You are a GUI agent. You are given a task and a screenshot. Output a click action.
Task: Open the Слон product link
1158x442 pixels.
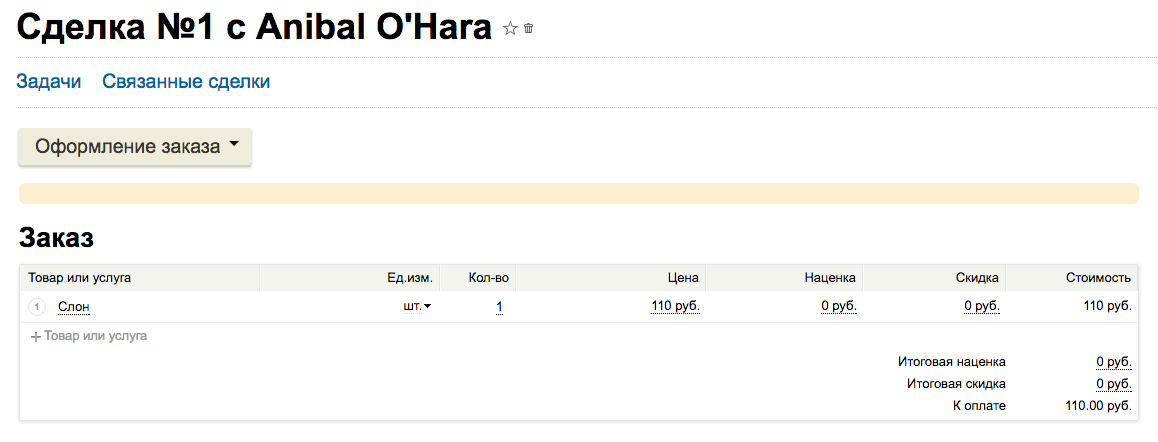pos(74,307)
